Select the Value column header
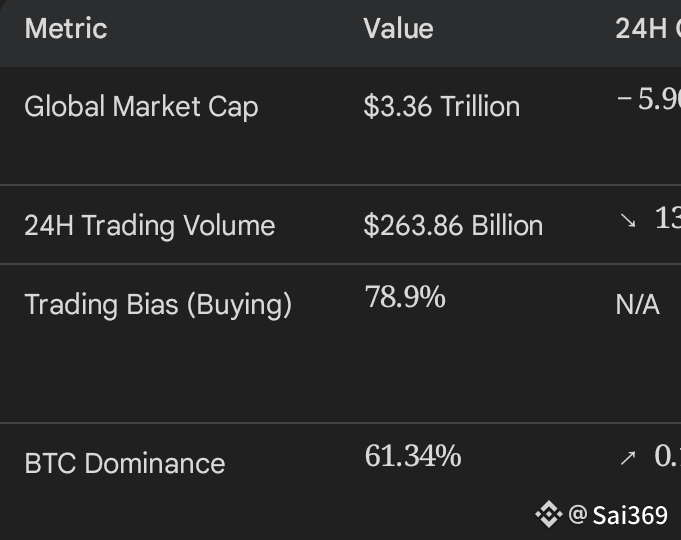681x540 pixels. 398,28
